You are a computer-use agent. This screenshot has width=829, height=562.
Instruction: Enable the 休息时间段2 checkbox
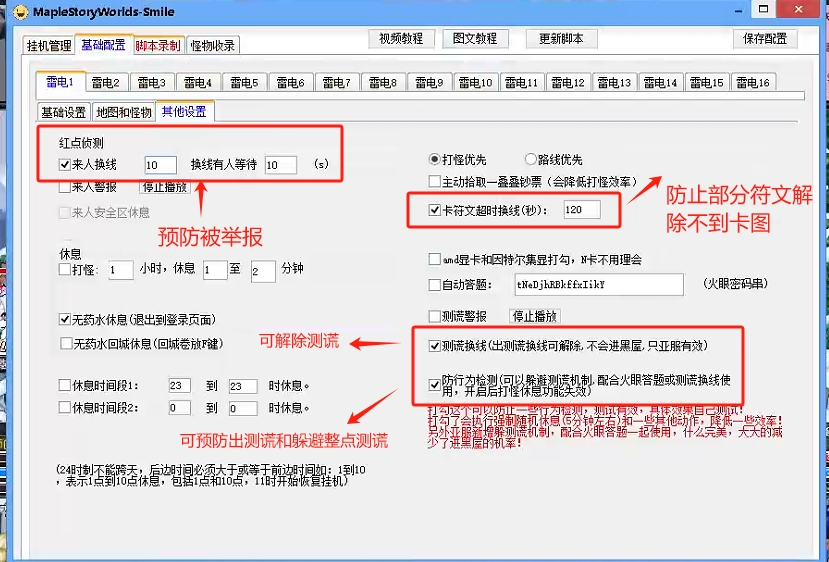pos(65,408)
